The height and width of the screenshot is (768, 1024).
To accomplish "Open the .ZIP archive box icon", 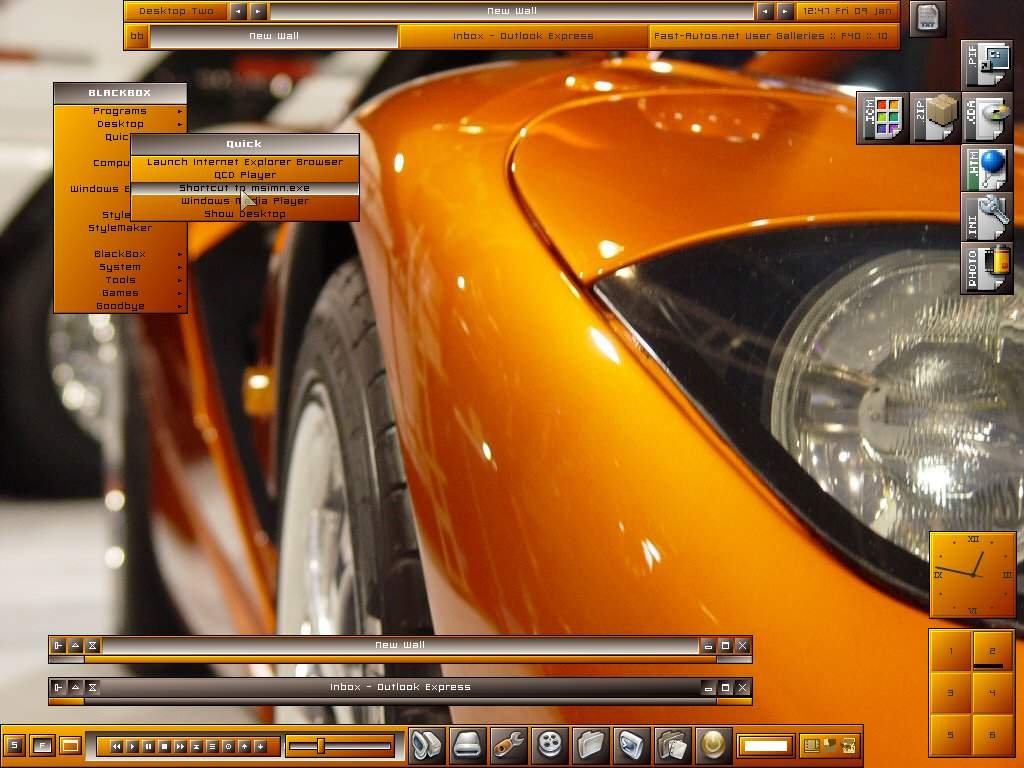I will coord(935,118).
